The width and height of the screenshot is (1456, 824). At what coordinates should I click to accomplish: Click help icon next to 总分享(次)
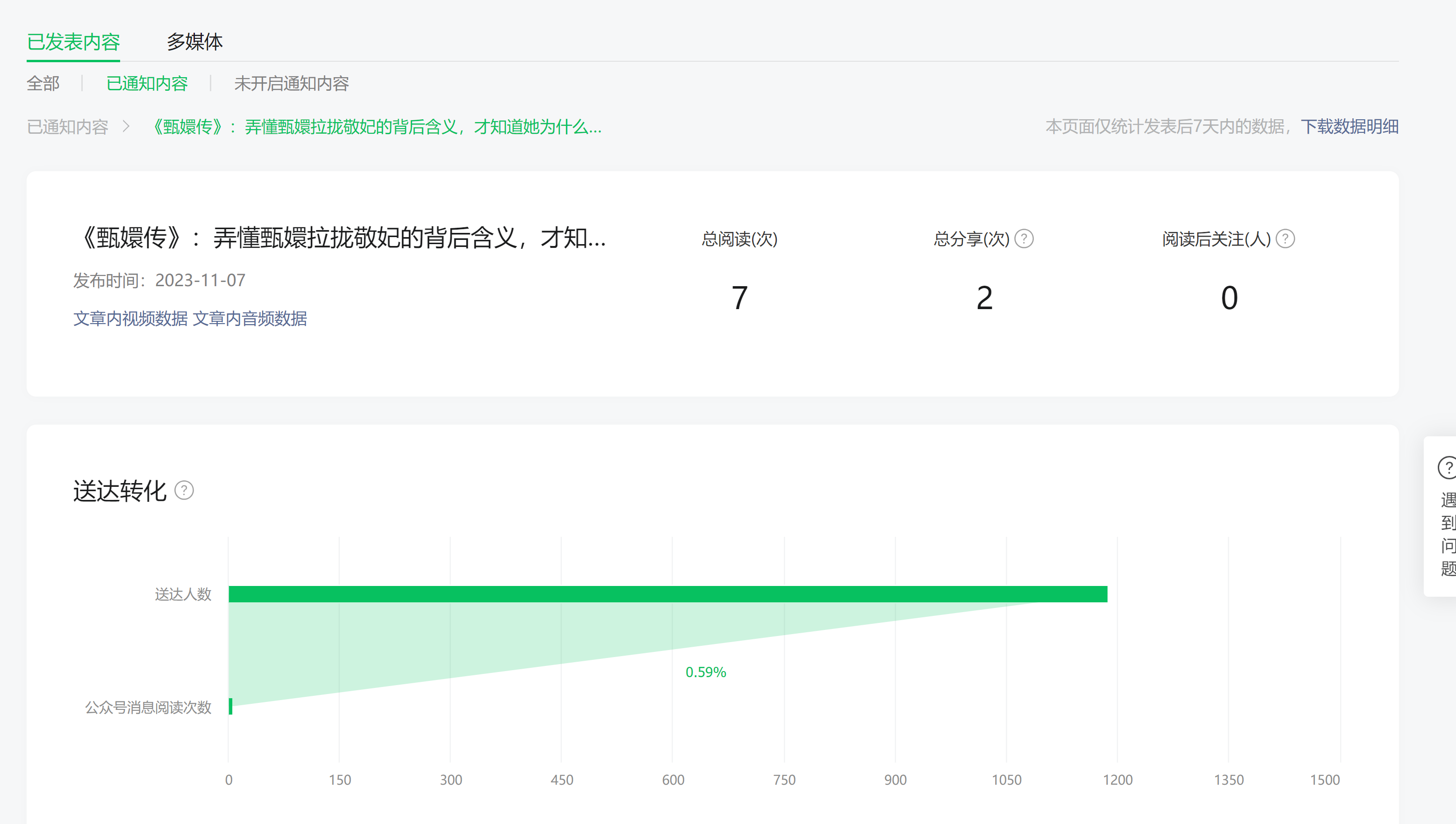pyautogui.click(x=1023, y=239)
